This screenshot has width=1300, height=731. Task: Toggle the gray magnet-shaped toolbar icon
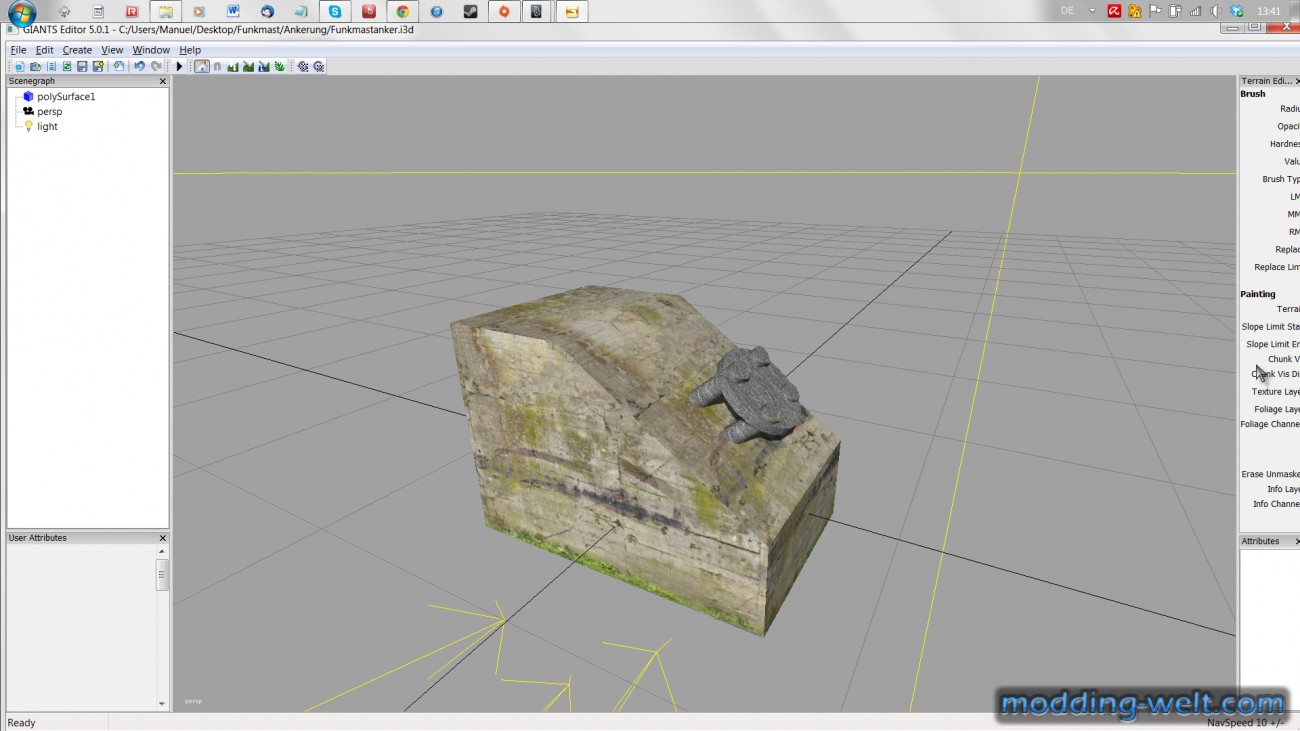tap(217, 67)
